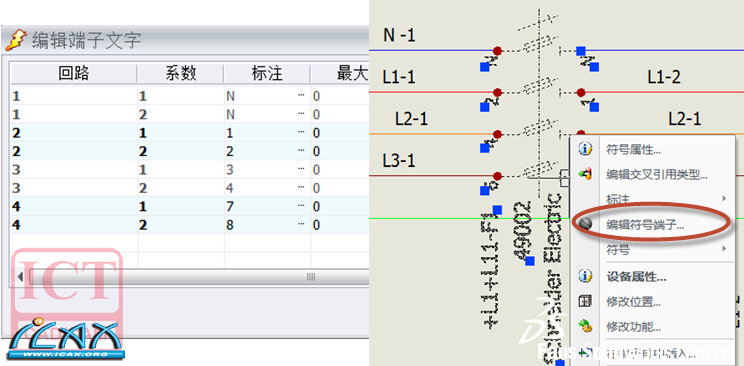Open 符号属性... from the context menu
Viewport: 744px width, 366px height.
[x=633, y=150]
